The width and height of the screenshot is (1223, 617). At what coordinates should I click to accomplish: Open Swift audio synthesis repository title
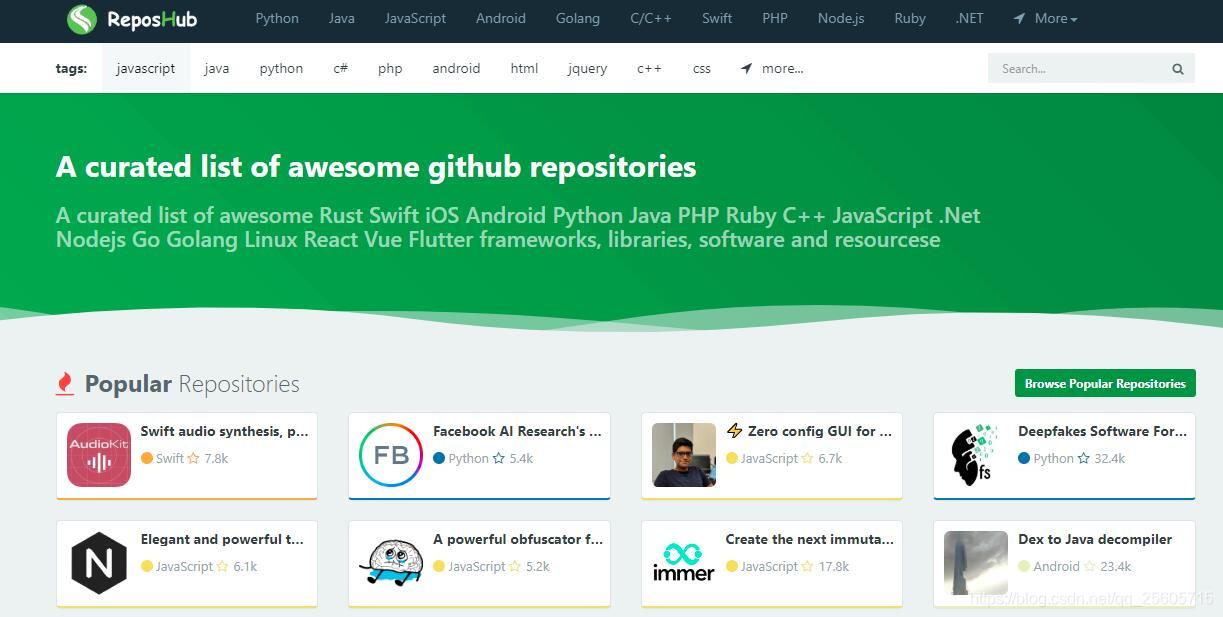pyautogui.click(x=225, y=431)
